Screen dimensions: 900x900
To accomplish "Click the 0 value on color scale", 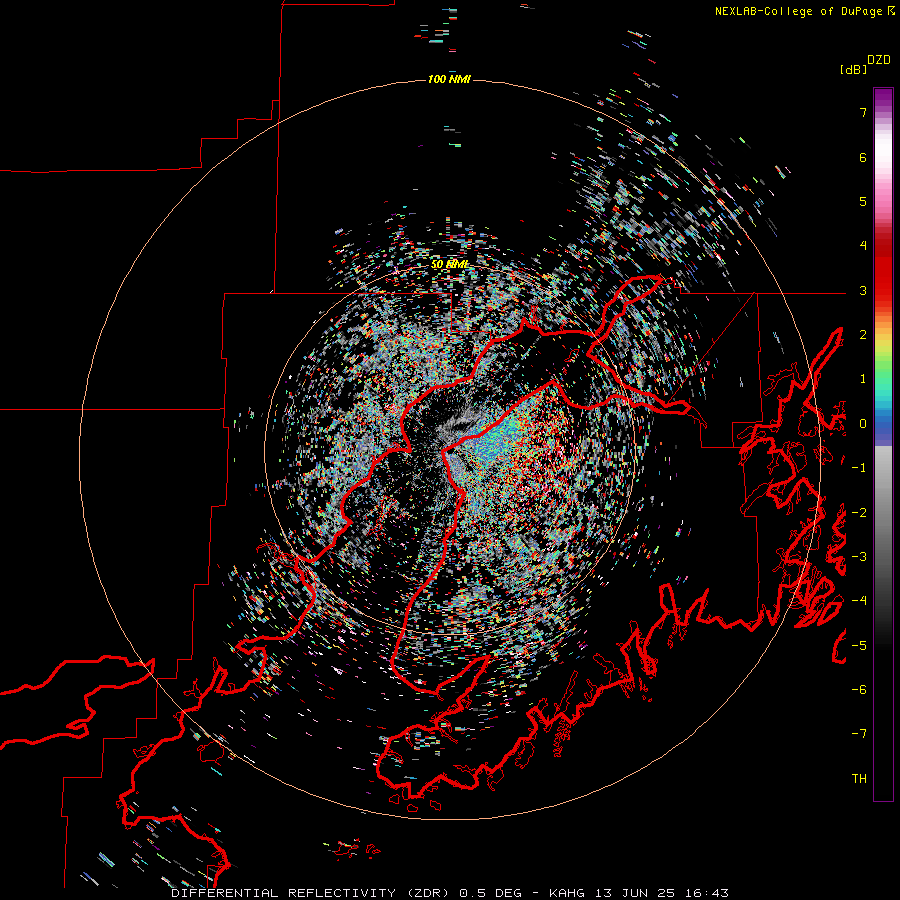I will 863,424.
